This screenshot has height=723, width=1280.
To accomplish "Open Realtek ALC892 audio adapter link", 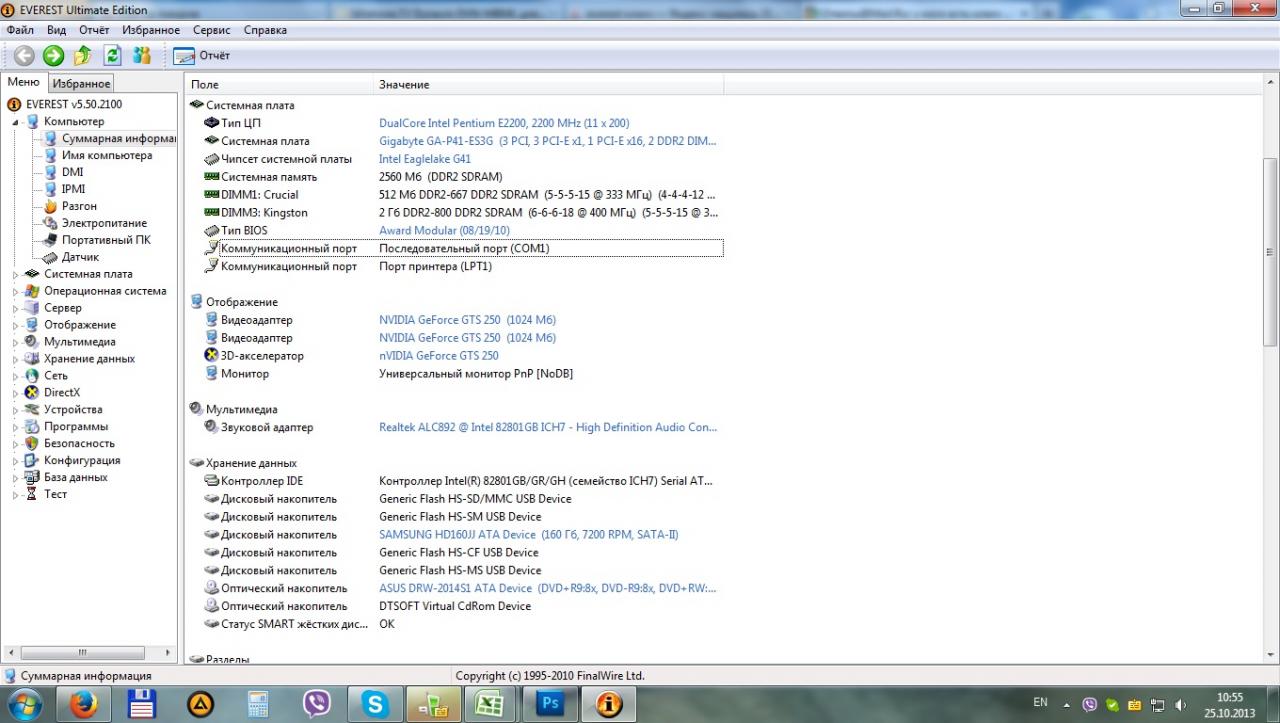I will pyautogui.click(x=547, y=428).
